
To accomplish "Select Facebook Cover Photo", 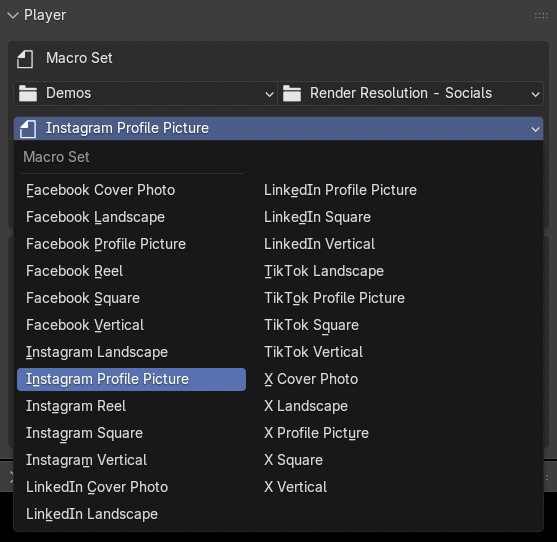I will [x=131, y=190].
